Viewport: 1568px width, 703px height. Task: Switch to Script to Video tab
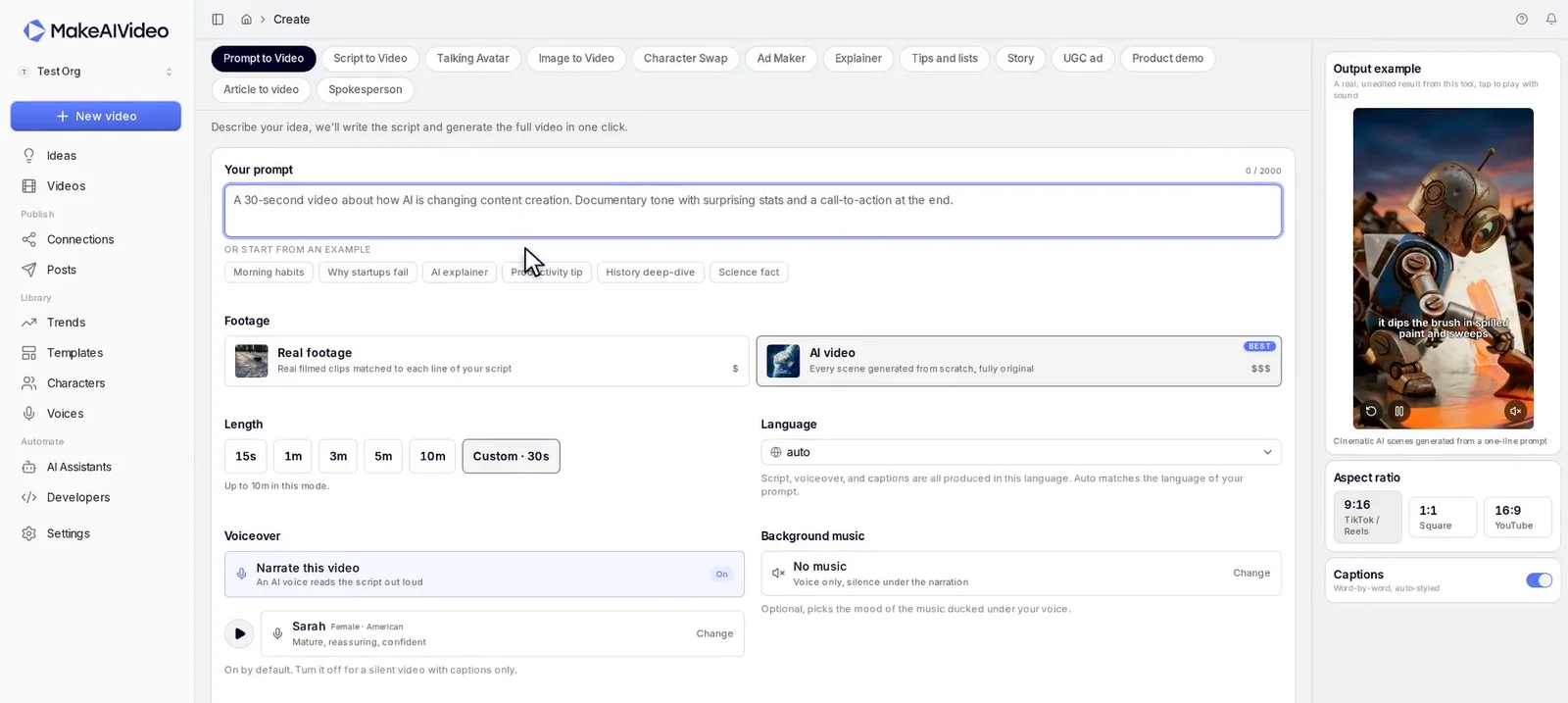(x=369, y=59)
